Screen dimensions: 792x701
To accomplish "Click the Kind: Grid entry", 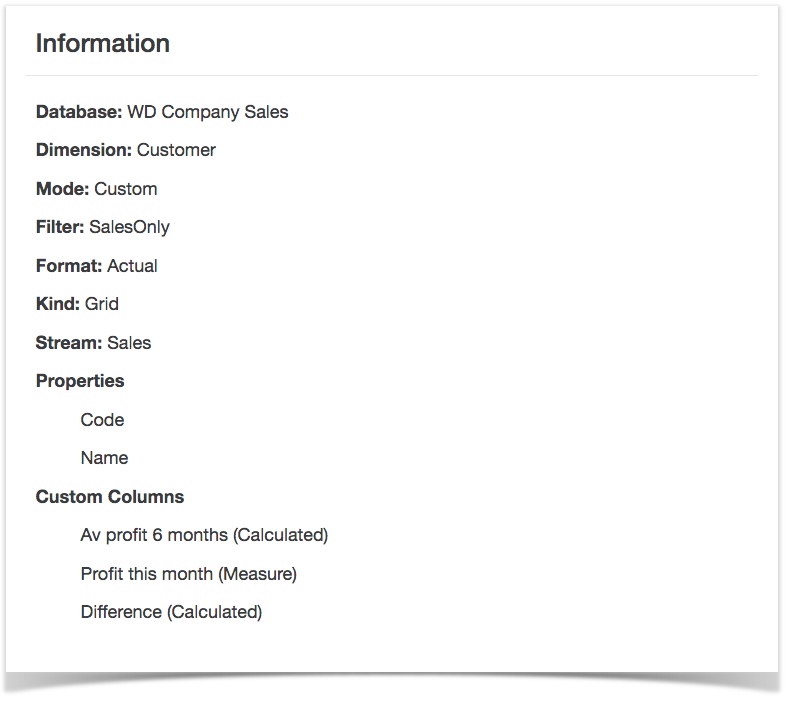I will click(77, 304).
